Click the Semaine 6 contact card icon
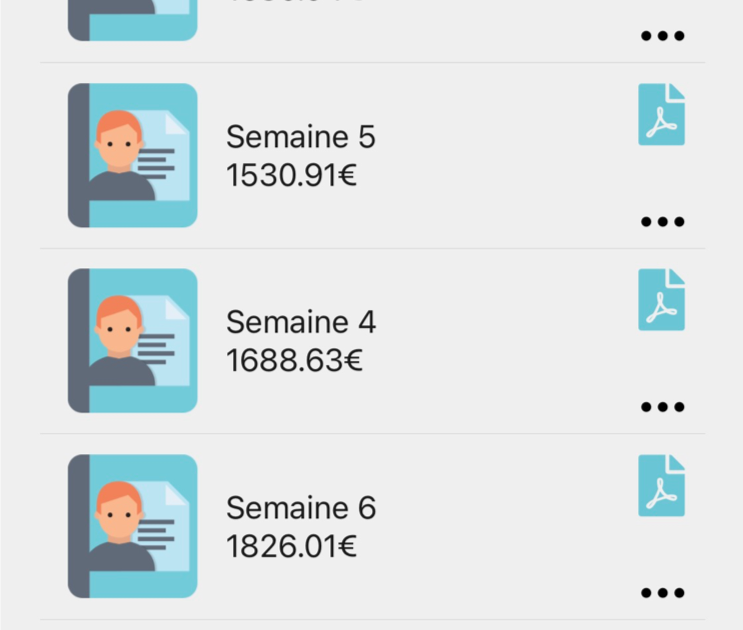Screen dimensions: 743x630 click(133, 526)
